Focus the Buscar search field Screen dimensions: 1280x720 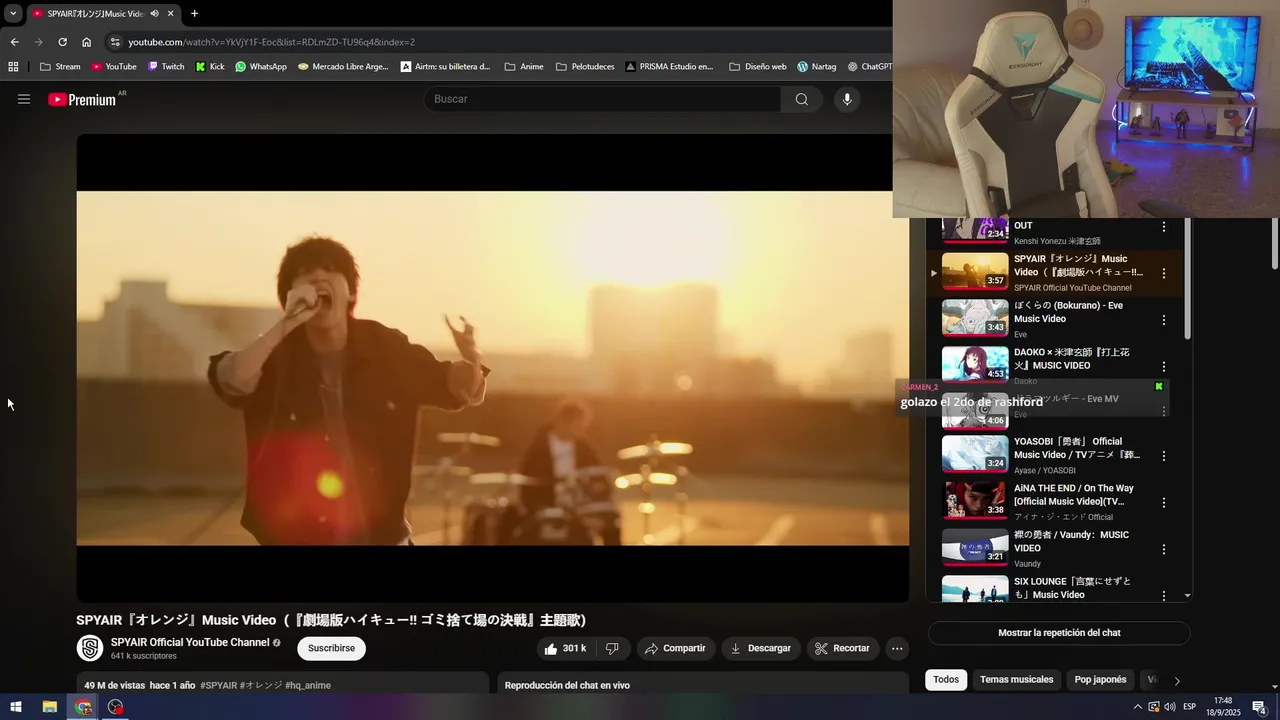pos(603,99)
